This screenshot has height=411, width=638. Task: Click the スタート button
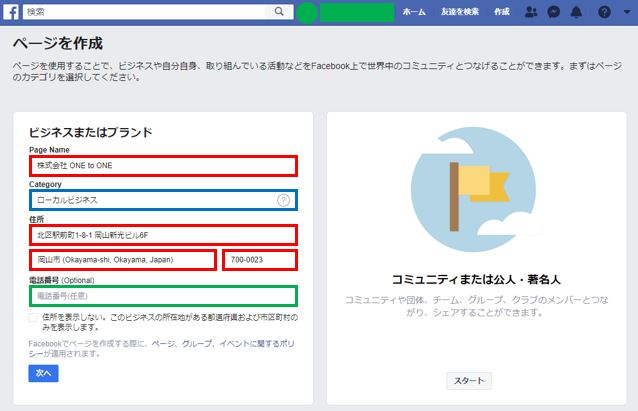(469, 381)
